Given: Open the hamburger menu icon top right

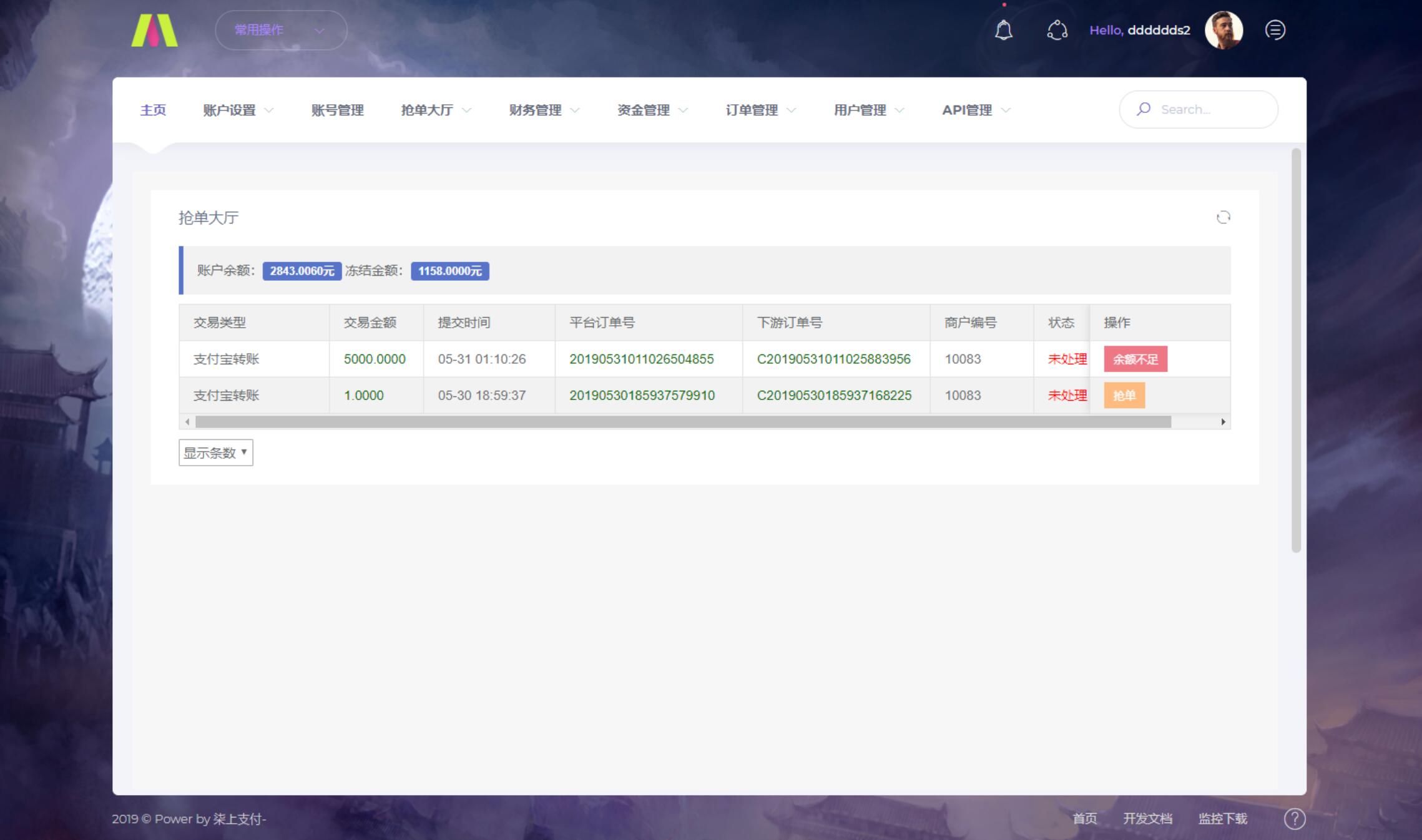Looking at the screenshot, I should (1275, 30).
